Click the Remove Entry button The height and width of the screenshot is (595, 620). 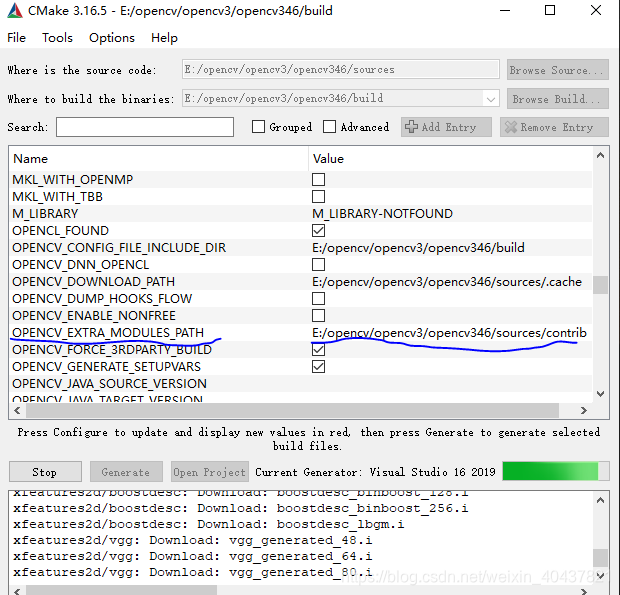pos(554,127)
